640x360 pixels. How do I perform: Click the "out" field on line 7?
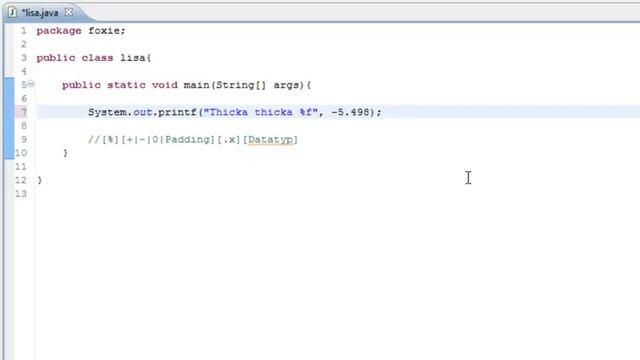(142, 112)
